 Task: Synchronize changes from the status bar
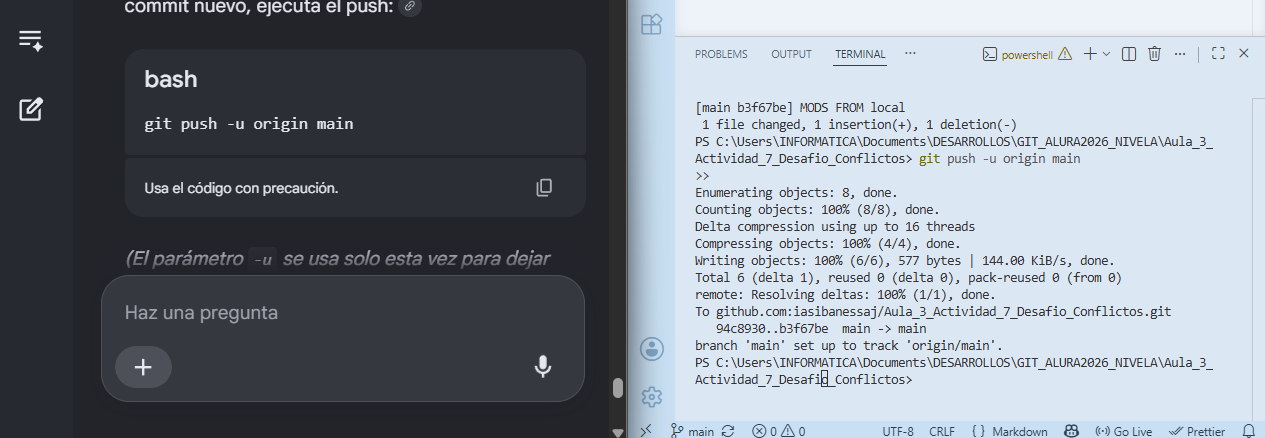click(727, 431)
